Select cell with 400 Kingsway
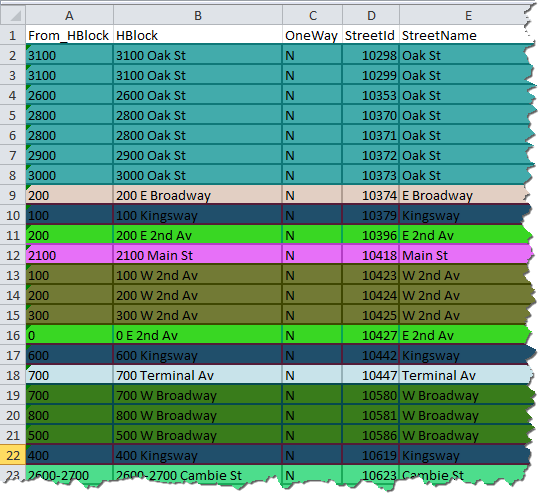Image resolution: width=543 pixels, height=495 pixels. (x=198, y=455)
